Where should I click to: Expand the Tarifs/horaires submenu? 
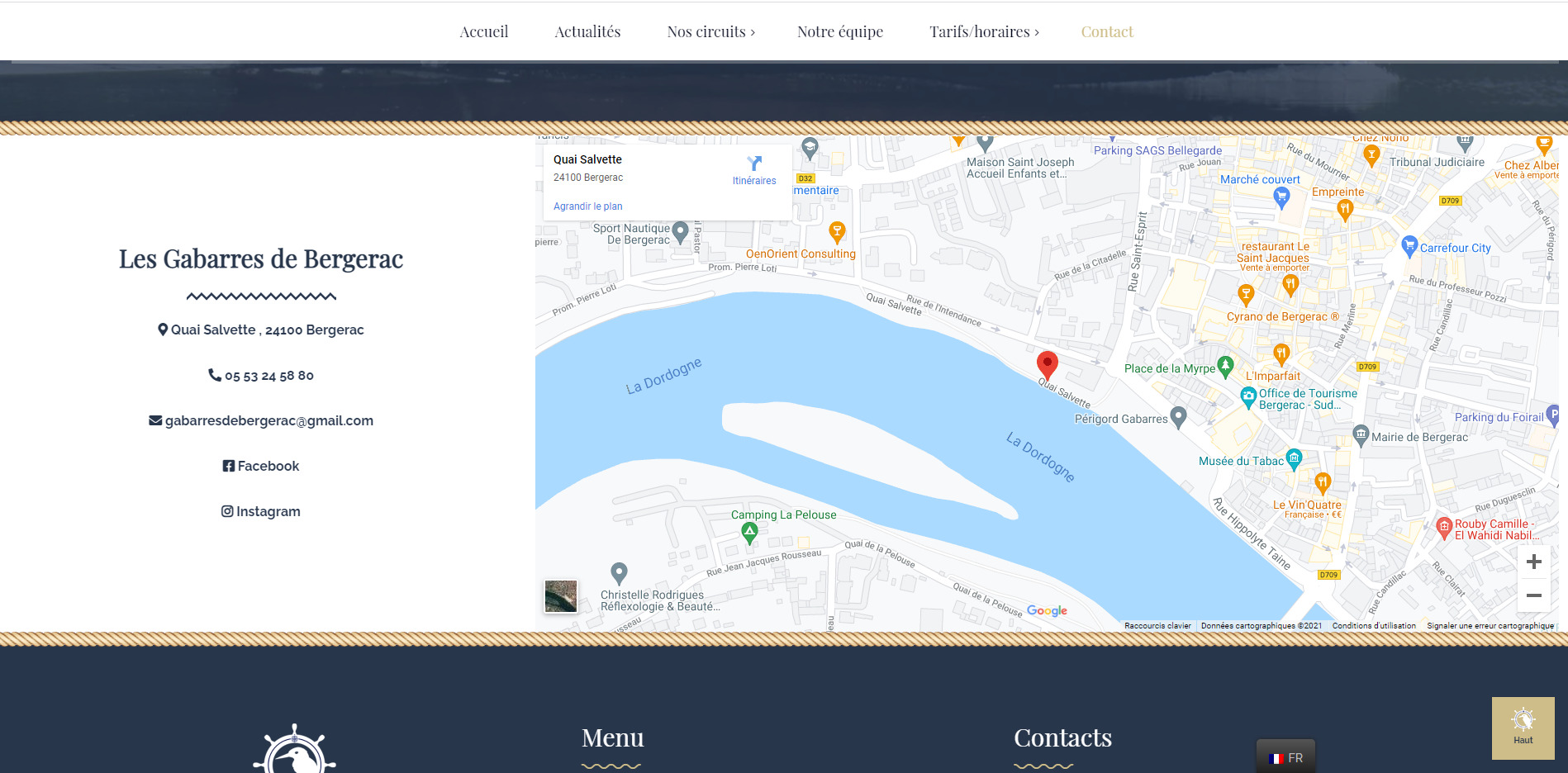coord(984,31)
